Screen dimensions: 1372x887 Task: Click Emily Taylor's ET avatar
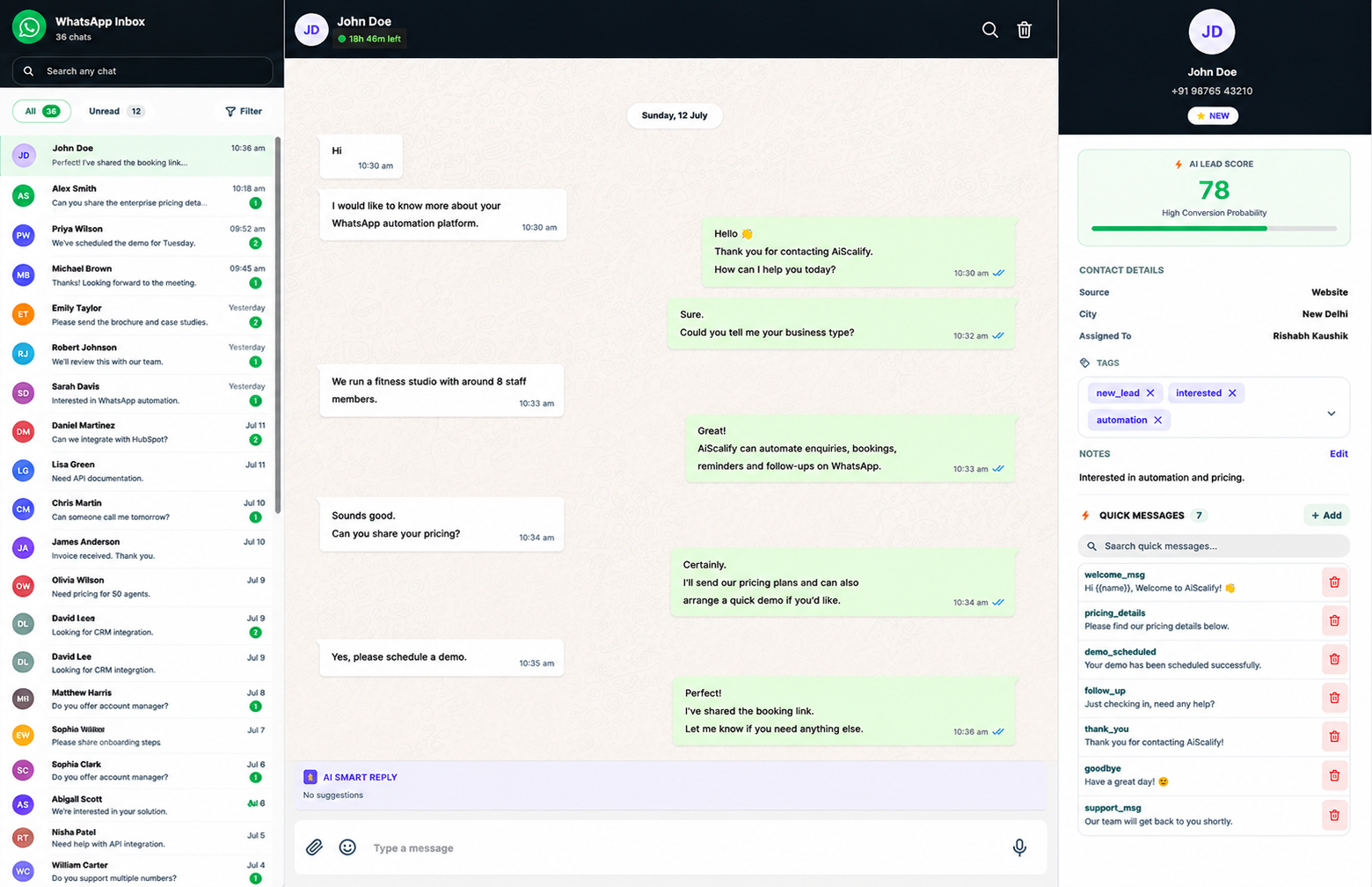click(x=24, y=314)
